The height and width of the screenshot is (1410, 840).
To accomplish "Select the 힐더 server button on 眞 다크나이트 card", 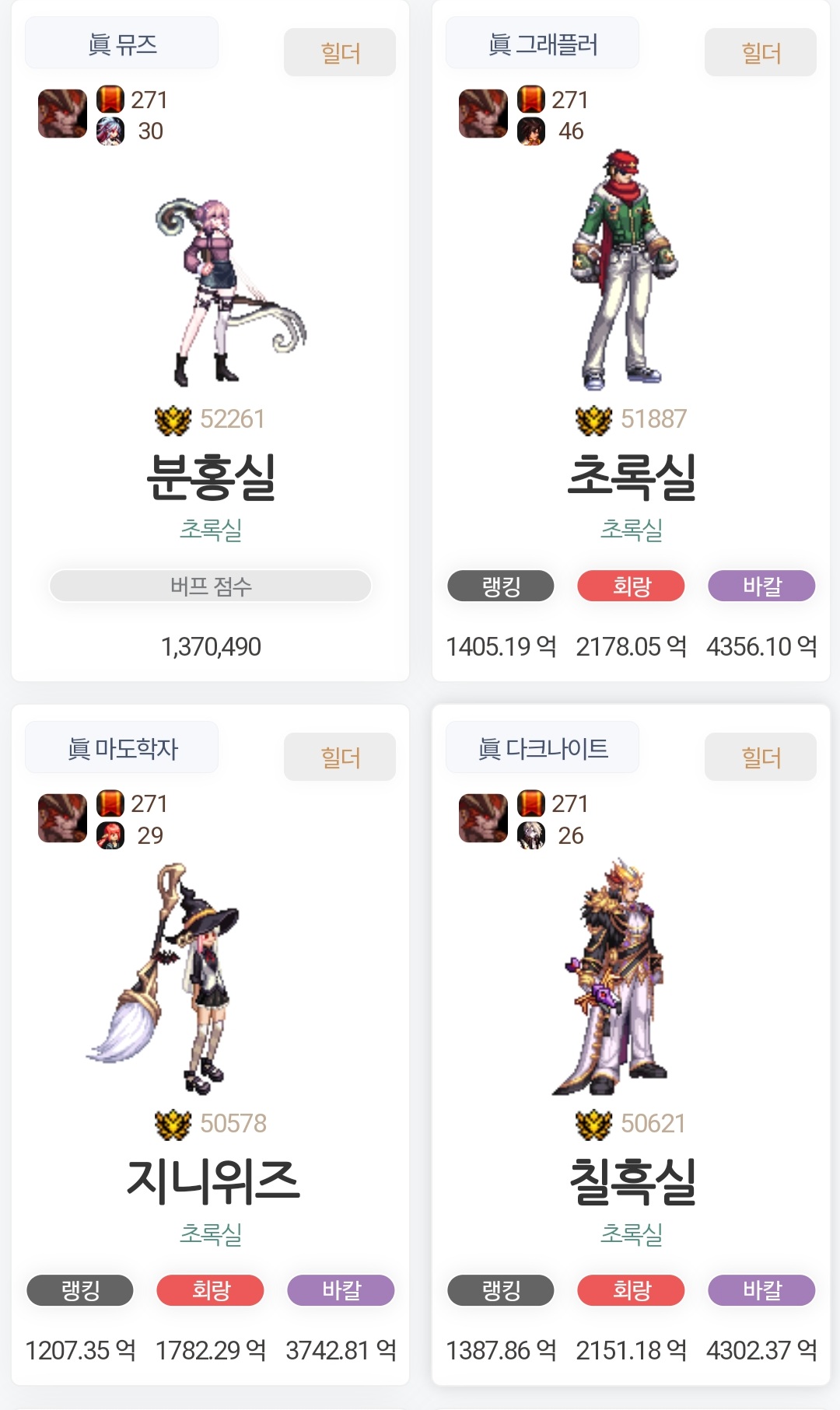I will coord(761,757).
